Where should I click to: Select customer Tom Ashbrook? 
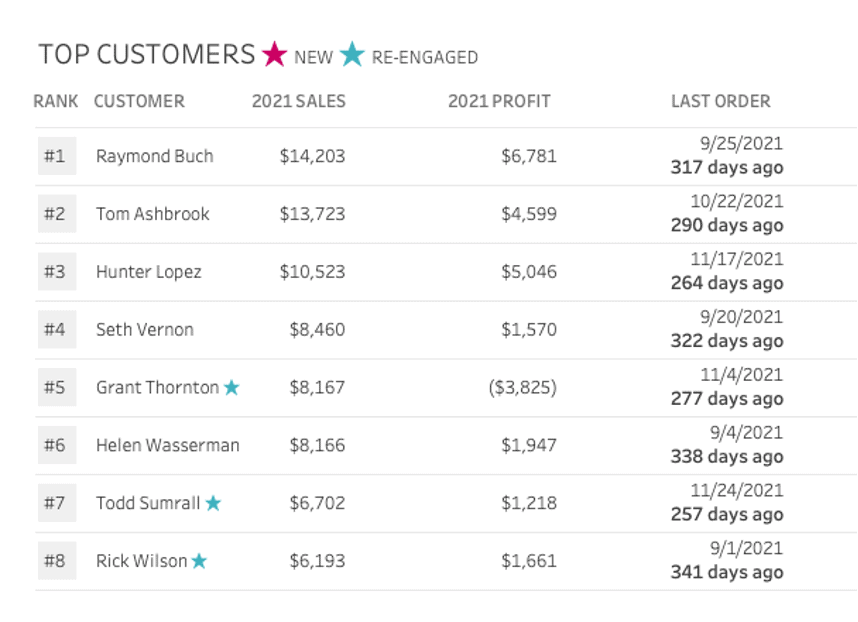tap(152, 214)
